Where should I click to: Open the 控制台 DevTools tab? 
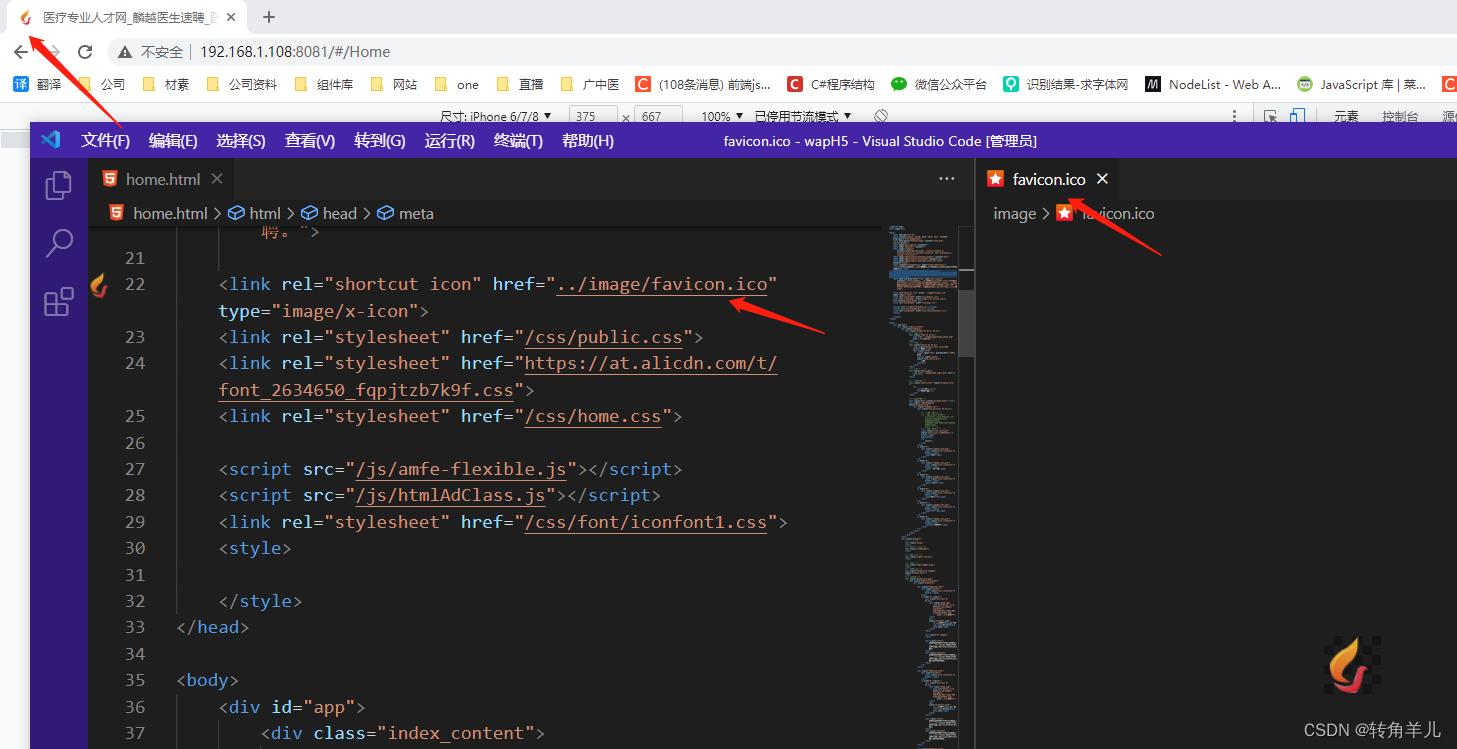[x=1400, y=116]
